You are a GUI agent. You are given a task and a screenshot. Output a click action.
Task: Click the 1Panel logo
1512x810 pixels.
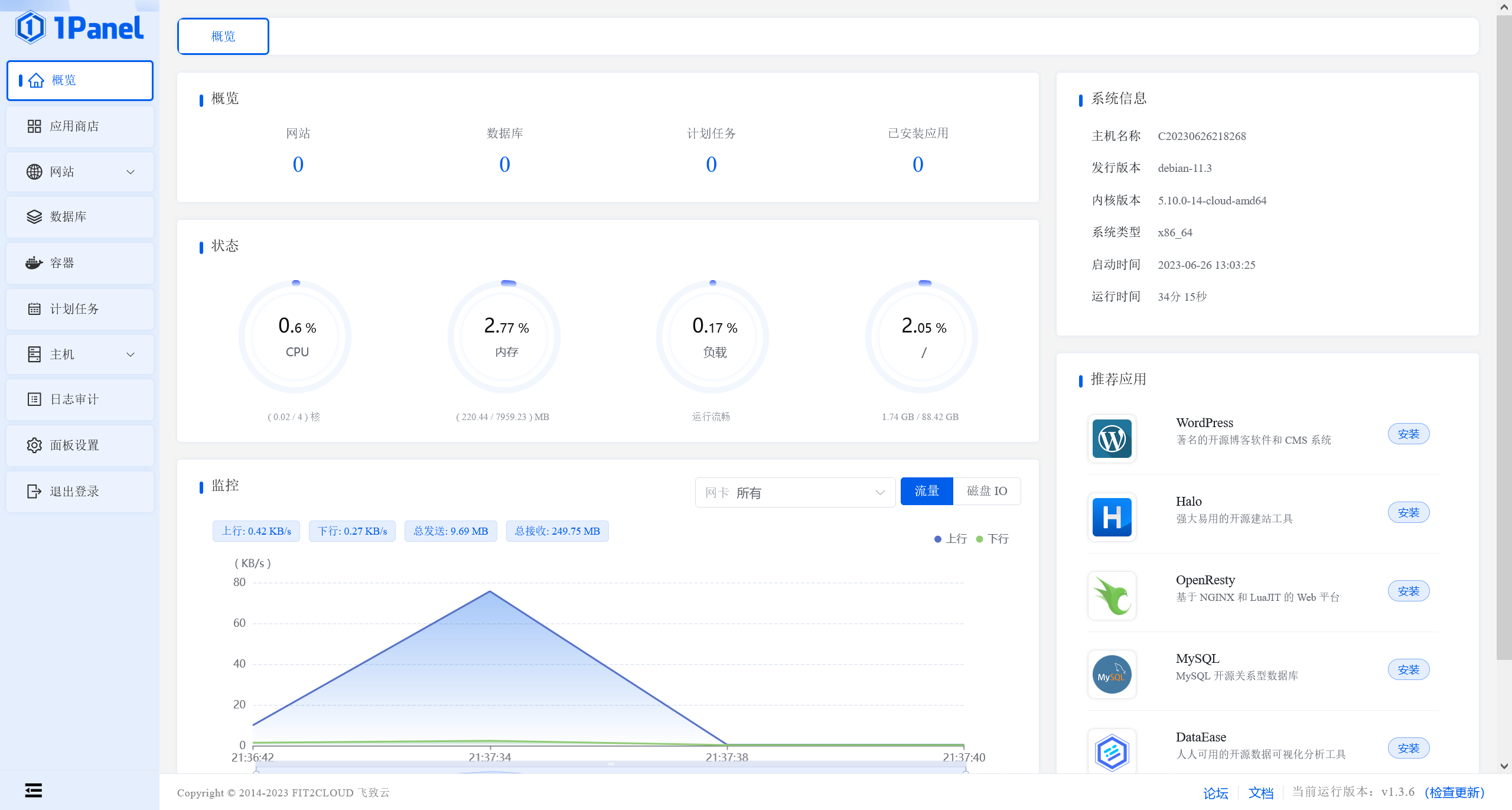click(80, 27)
